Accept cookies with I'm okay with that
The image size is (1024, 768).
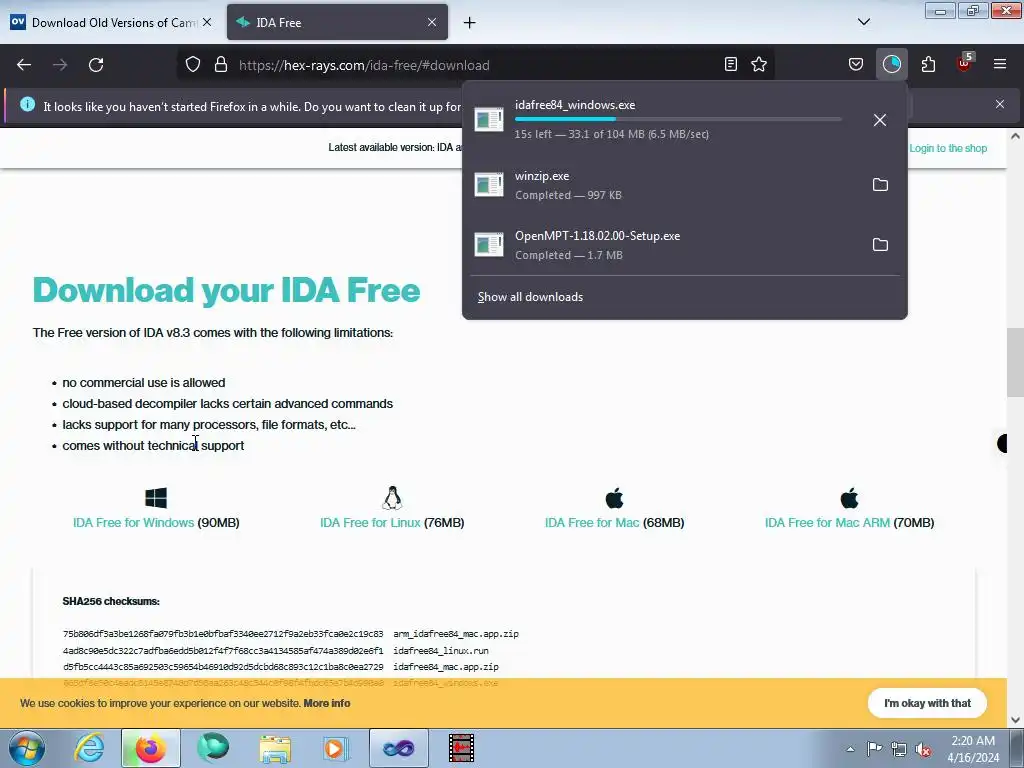[x=927, y=703]
